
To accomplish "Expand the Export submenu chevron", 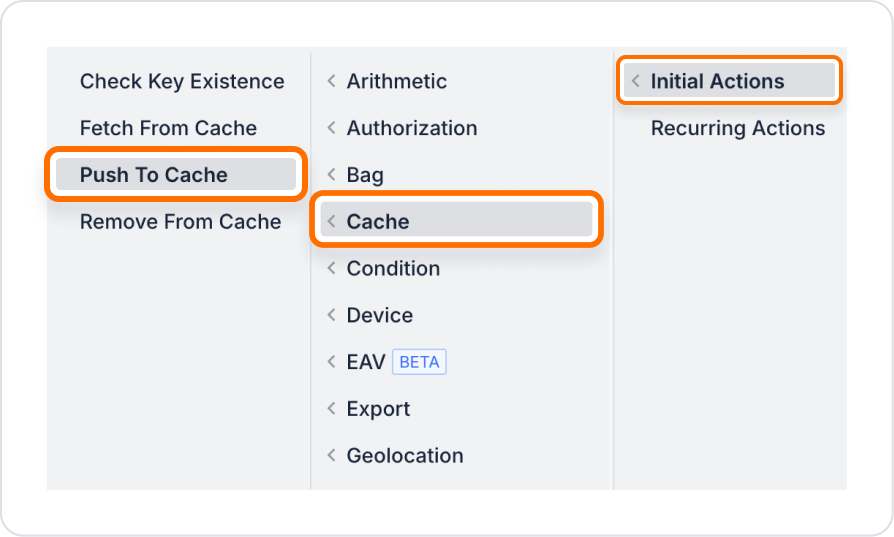I will (x=331, y=408).
